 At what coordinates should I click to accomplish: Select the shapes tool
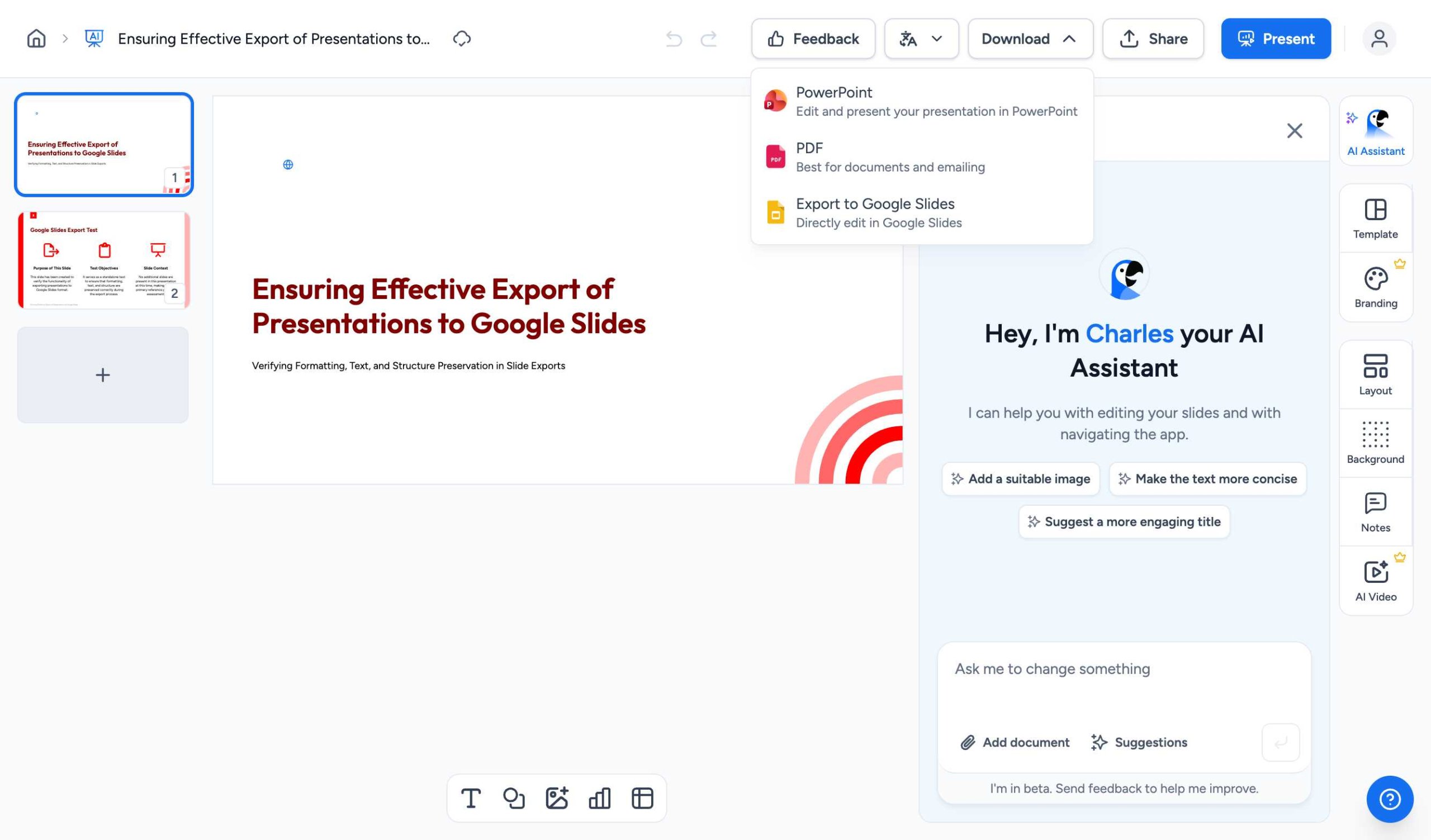pos(514,798)
